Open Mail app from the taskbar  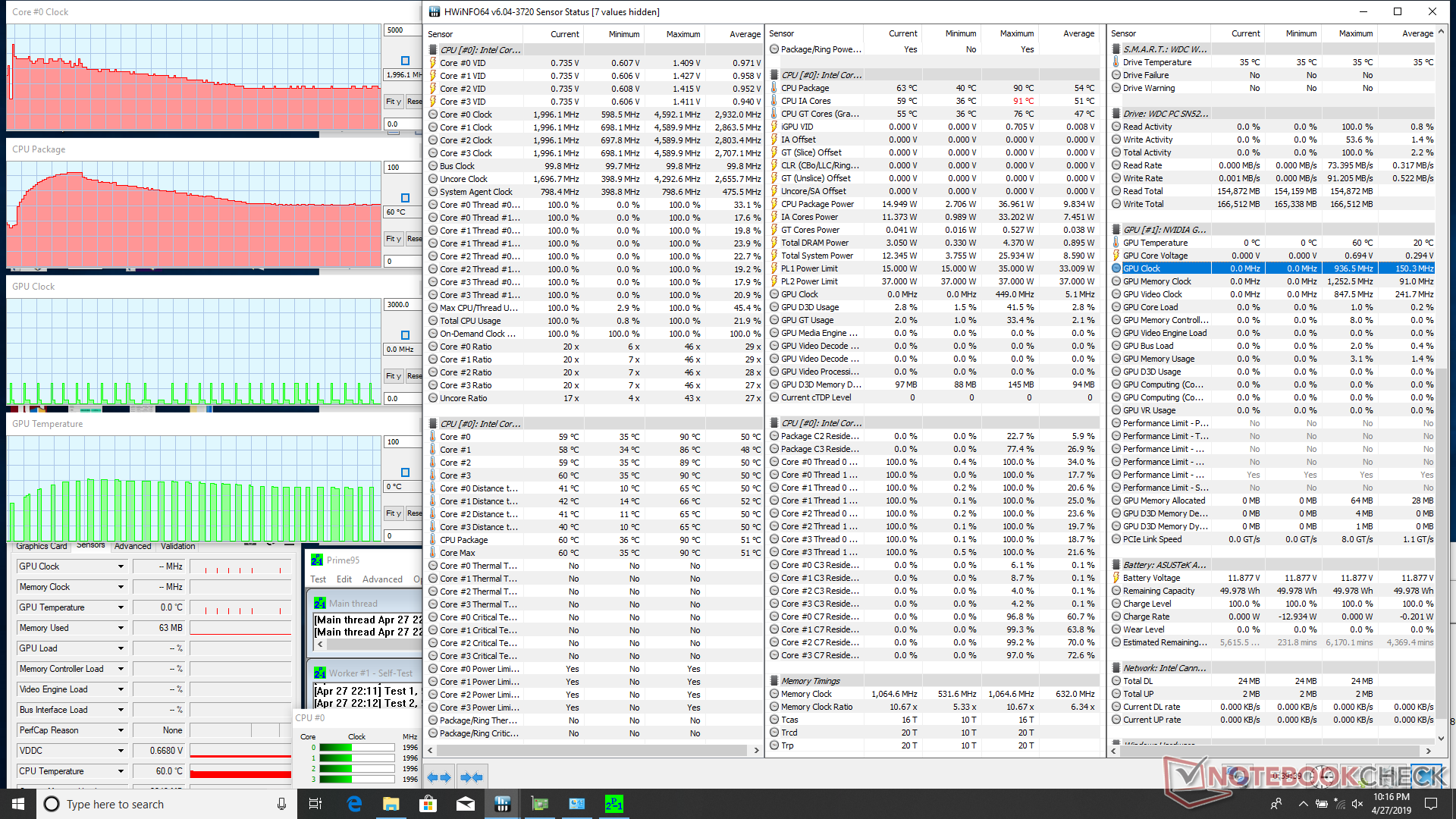click(x=465, y=804)
